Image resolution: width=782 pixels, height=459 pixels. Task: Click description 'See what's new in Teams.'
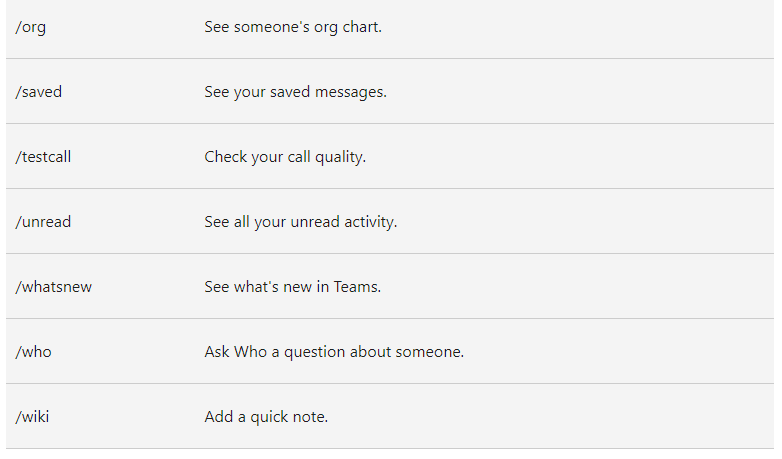[292, 287]
